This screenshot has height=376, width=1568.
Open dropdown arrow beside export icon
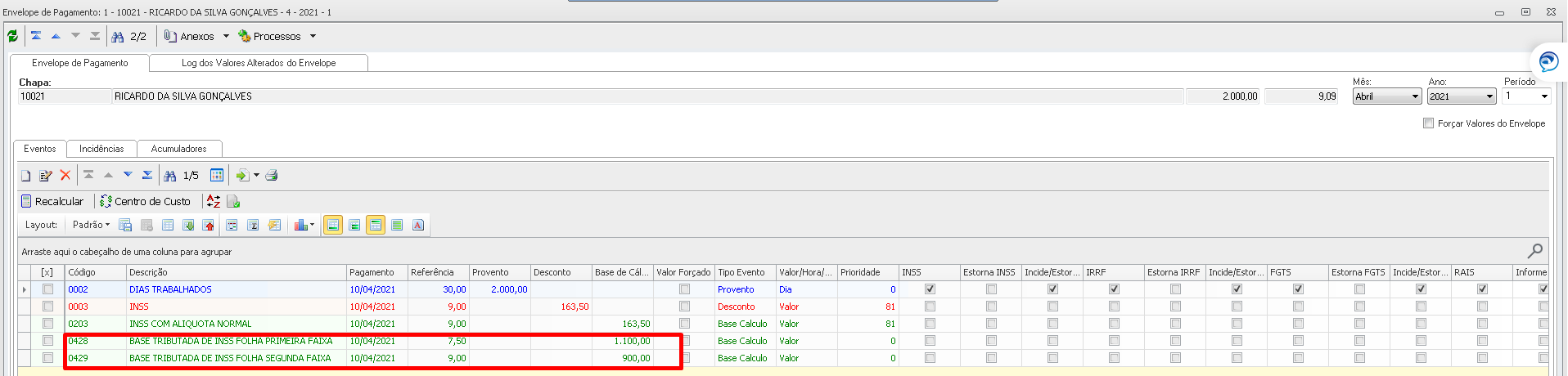pyautogui.click(x=256, y=175)
